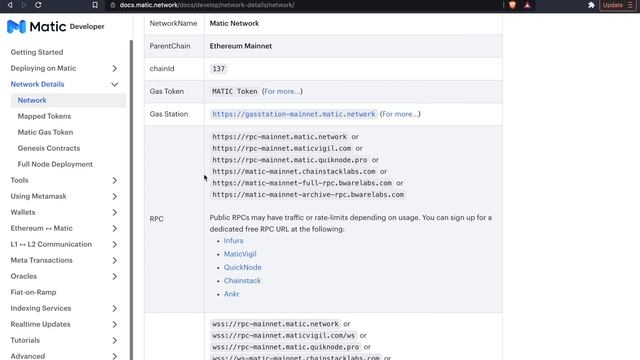Screen dimensions: 640x360
Task: Click https://matic-mainnet.chainstacklabs.com URL
Action: tap(294, 171)
